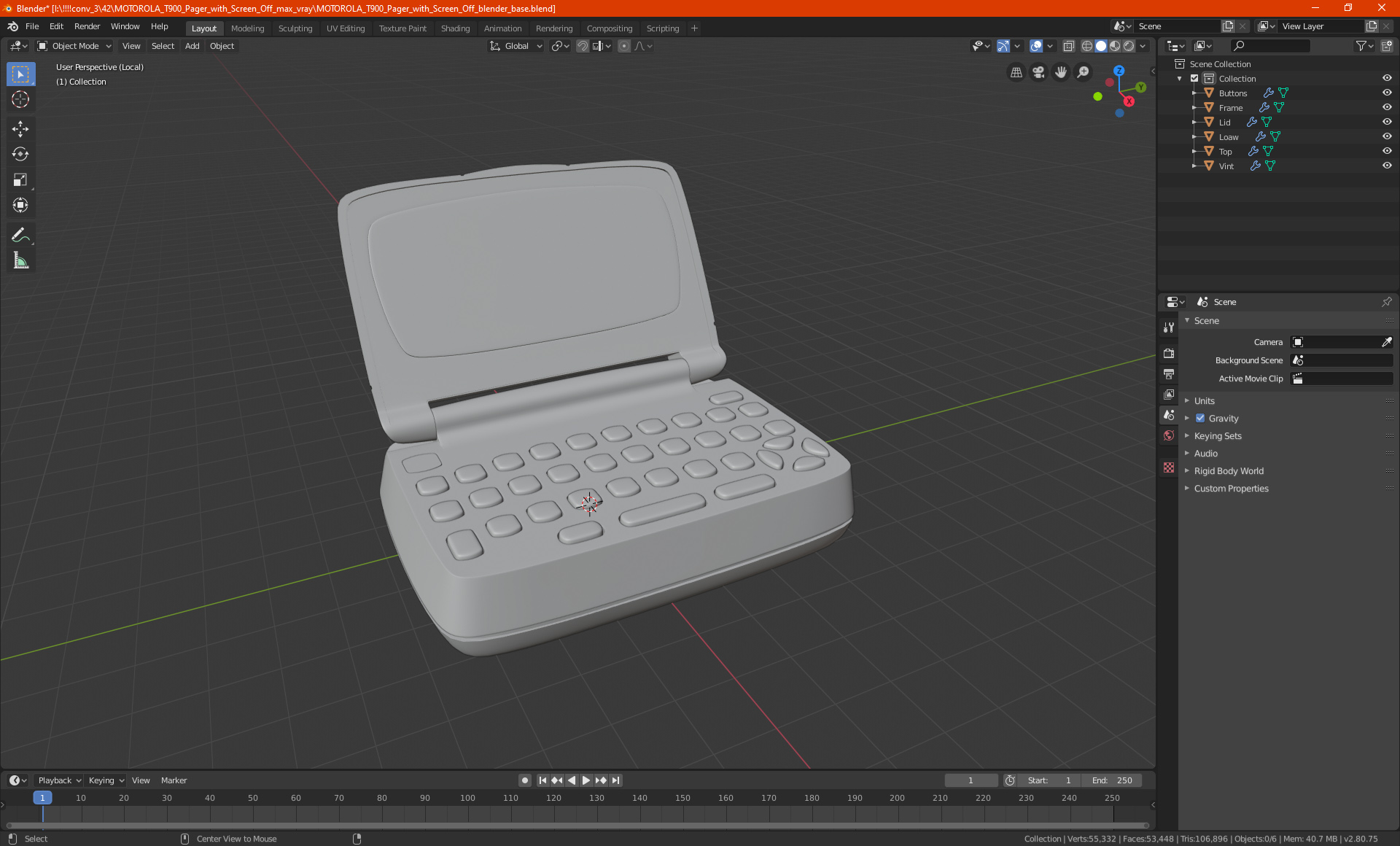Select the Rotate tool

coord(20,154)
